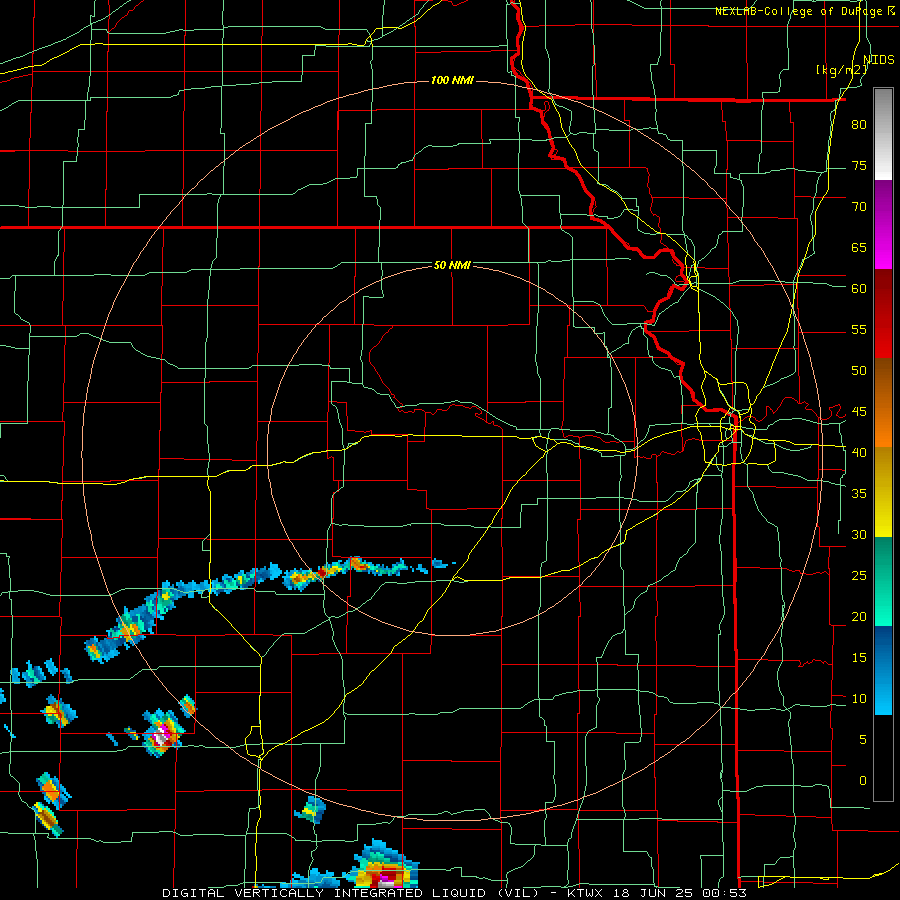Click the scale value 50
The width and height of the screenshot is (900, 900).
point(859,370)
